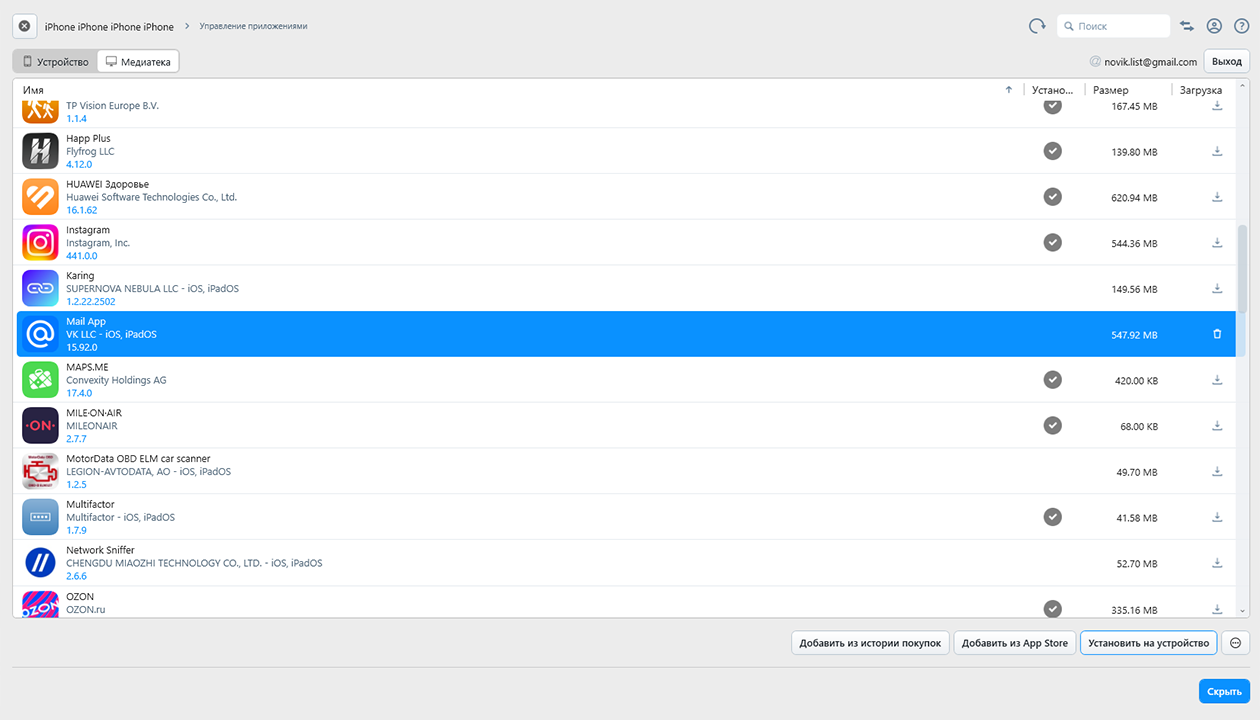This screenshot has height=720, width=1260.
Task: Click the HUAWEI Здоровье app icon
Action: [40, 196]
